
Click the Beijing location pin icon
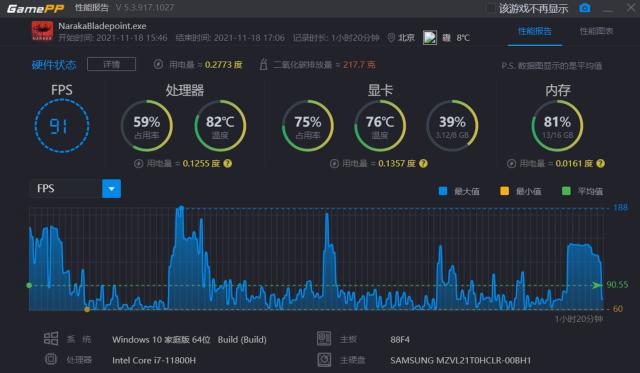tap(391, 38)
